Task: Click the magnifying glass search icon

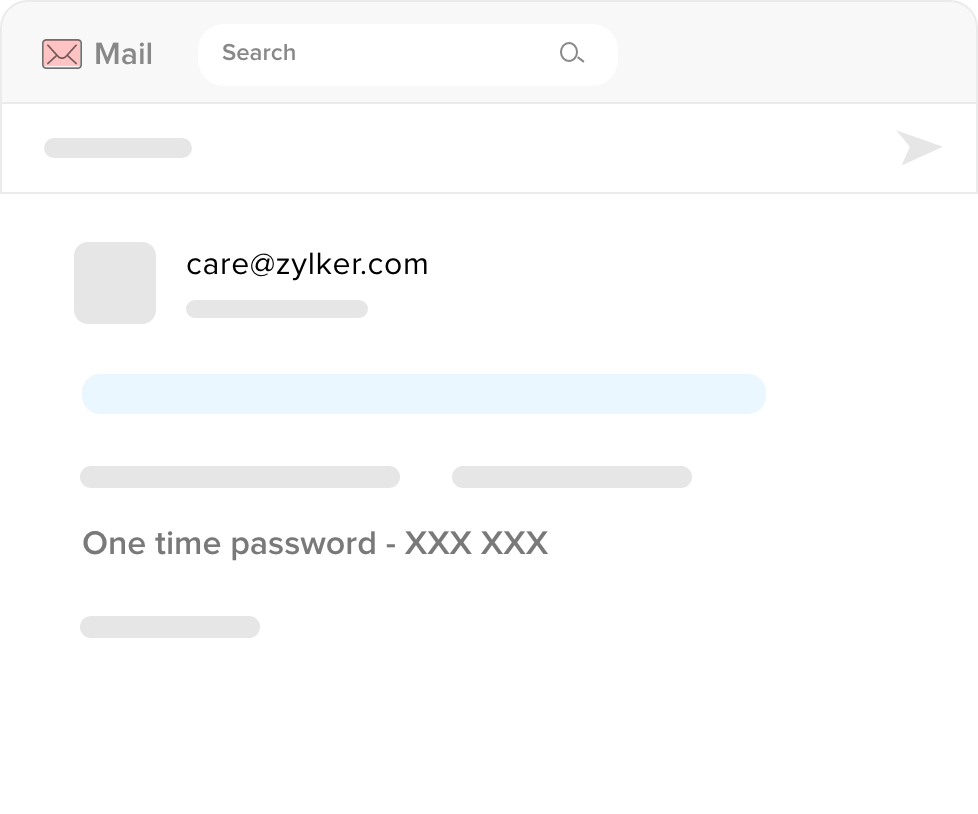Action: [571, 54]
